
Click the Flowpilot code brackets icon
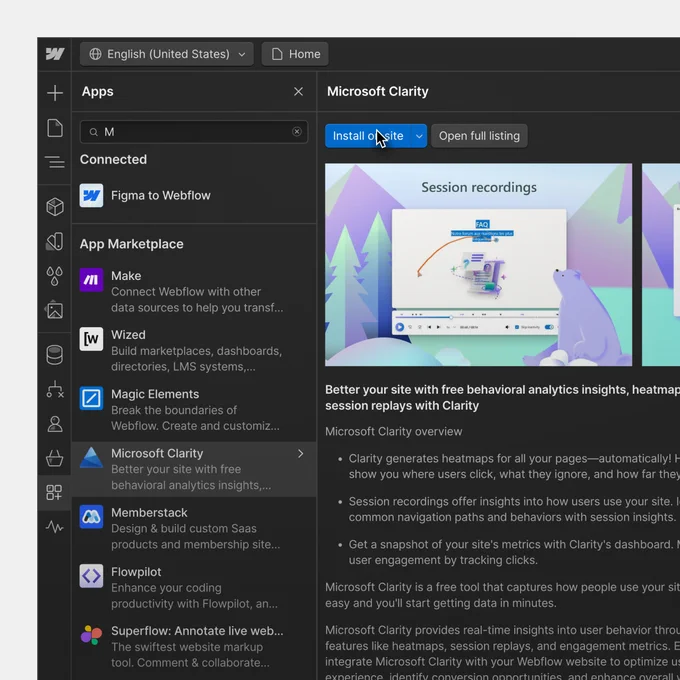[x=91, y=576]
